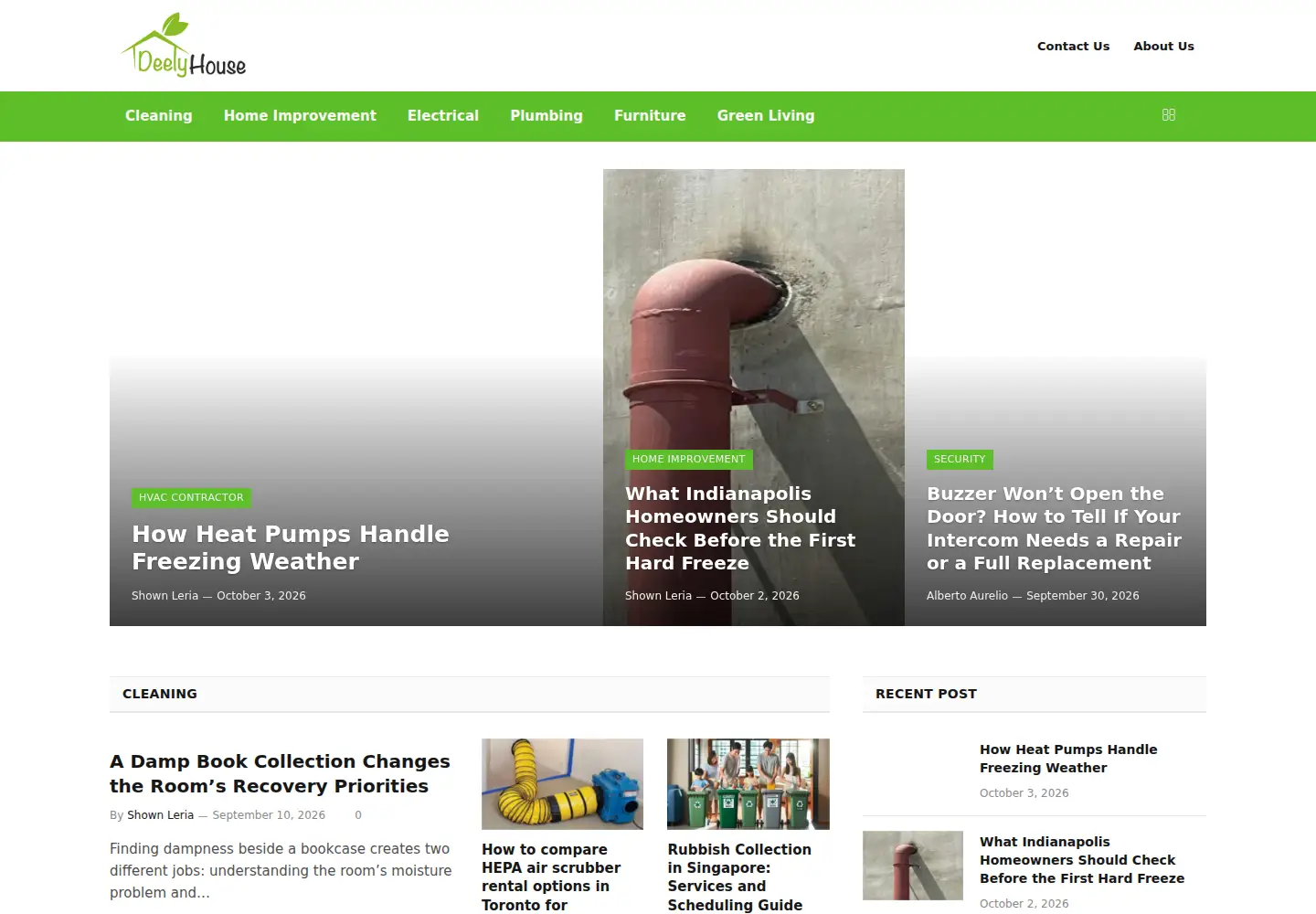1316x914 pixels.
Task: Open the Furniture category
Action: click(650, 116)
